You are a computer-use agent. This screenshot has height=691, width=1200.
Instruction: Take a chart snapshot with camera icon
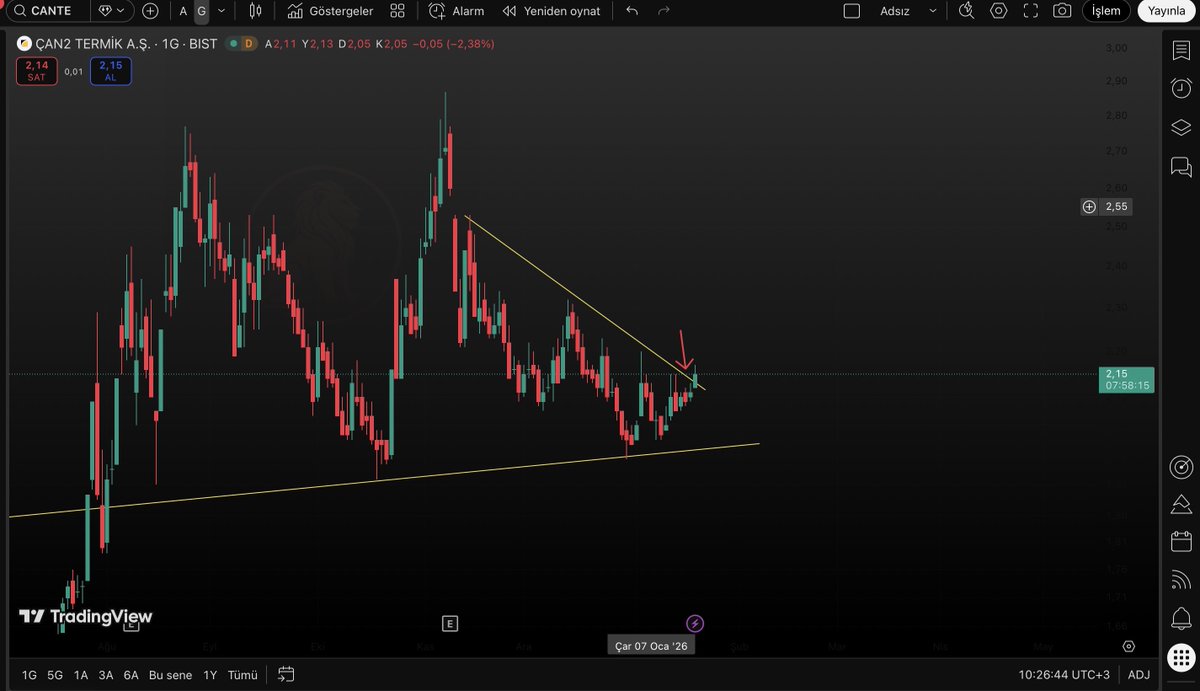click(1062, 11)
